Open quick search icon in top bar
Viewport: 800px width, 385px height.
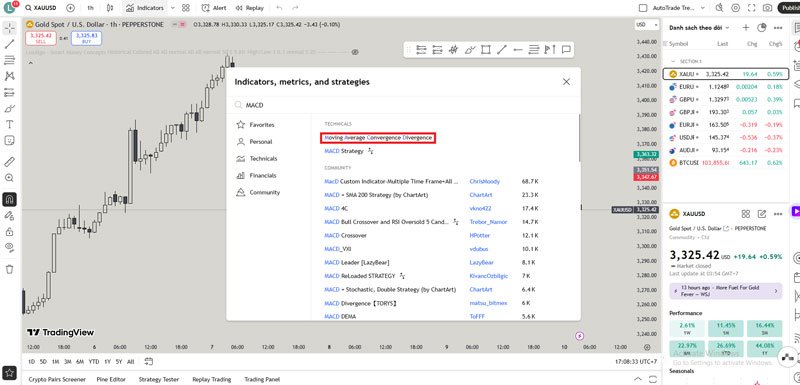pyautogui.click(x=719, y=8)
